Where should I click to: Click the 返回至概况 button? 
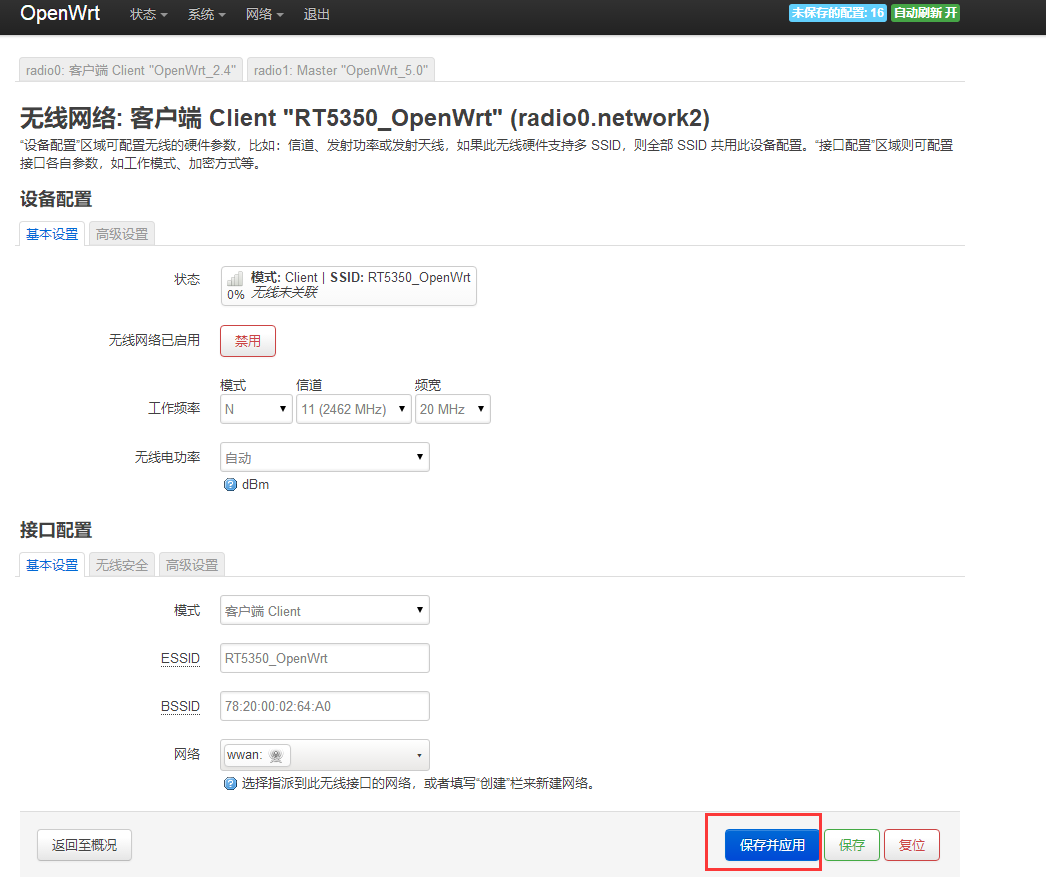pos(84,845)
